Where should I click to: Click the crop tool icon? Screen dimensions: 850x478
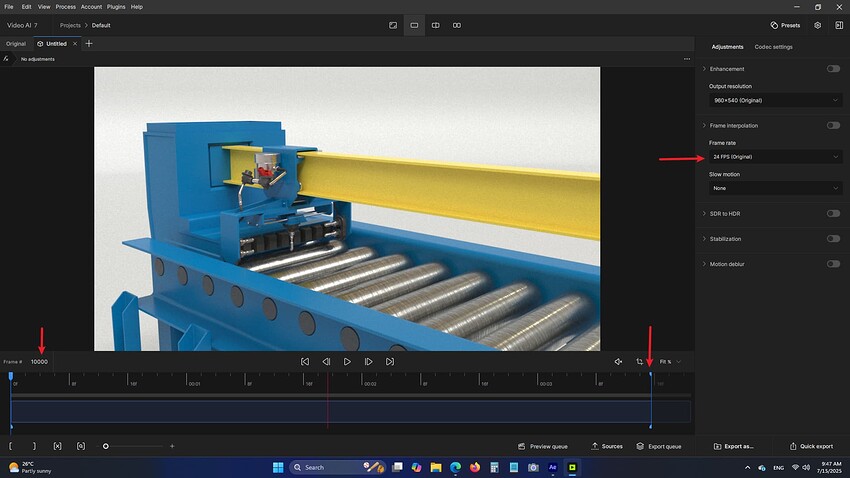coord(640,361)
